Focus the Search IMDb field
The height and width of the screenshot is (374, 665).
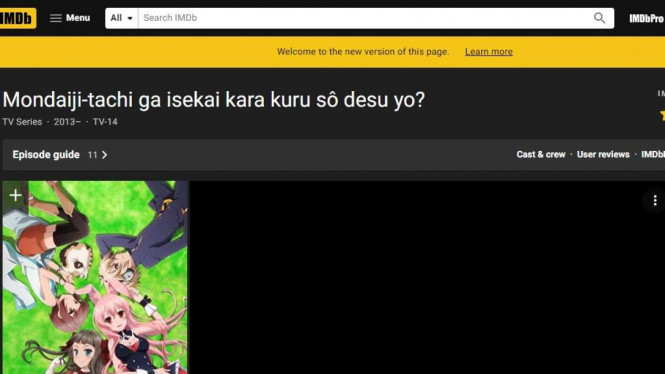[x=365, y=18]
